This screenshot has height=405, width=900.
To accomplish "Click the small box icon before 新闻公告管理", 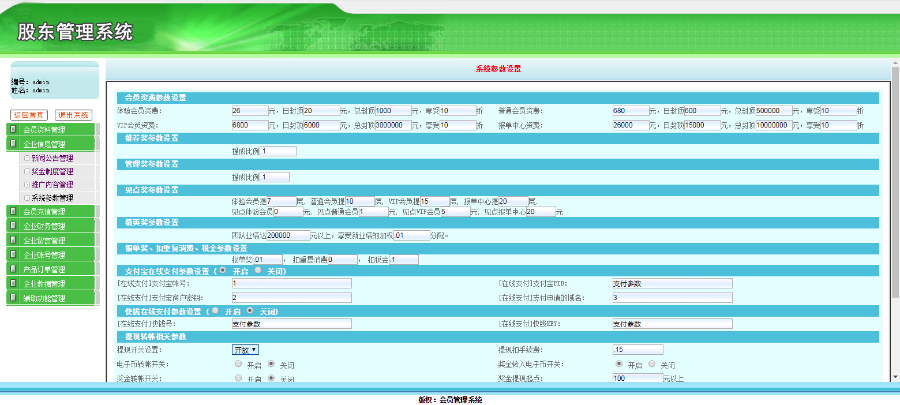I will [25, 158].
